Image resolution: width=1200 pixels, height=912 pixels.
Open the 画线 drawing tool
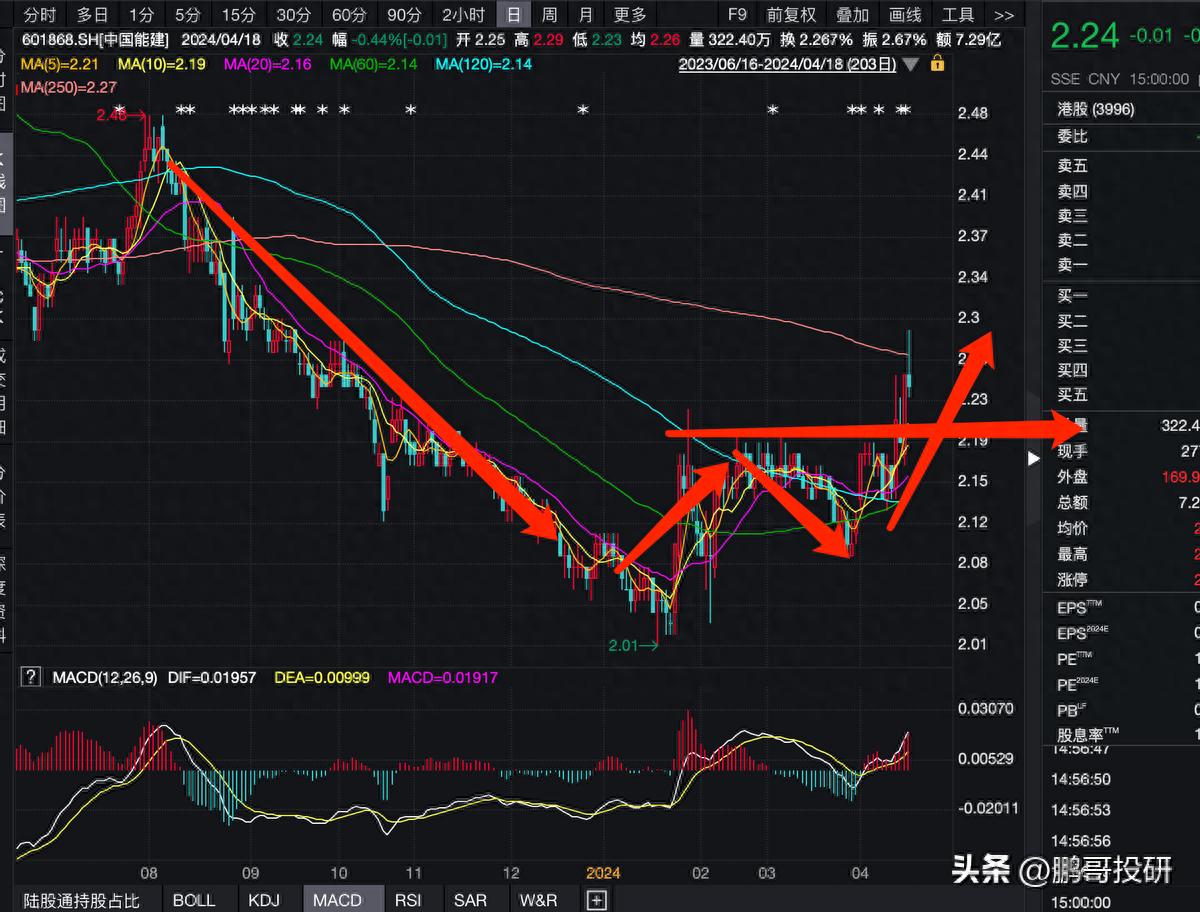pos(905,15)
